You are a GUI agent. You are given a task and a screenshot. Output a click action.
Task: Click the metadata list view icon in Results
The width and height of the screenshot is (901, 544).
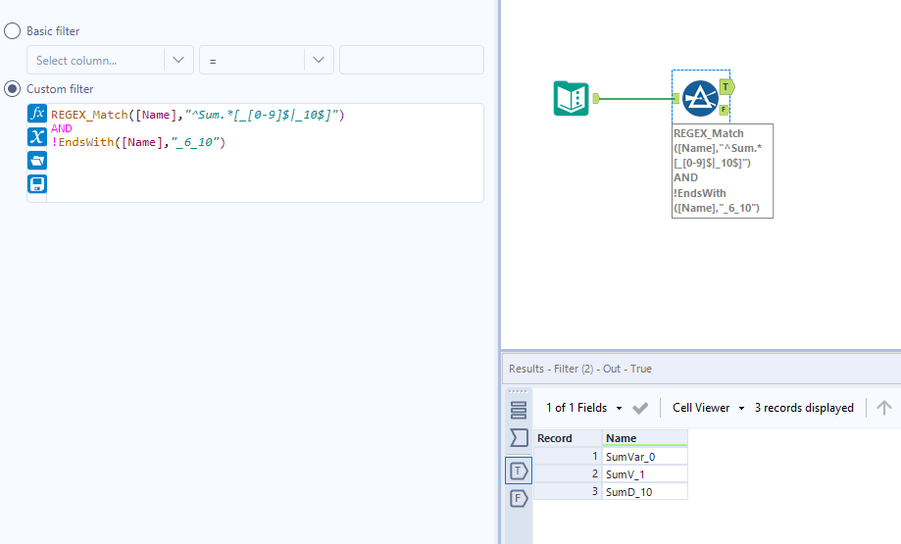pos(518,410)
